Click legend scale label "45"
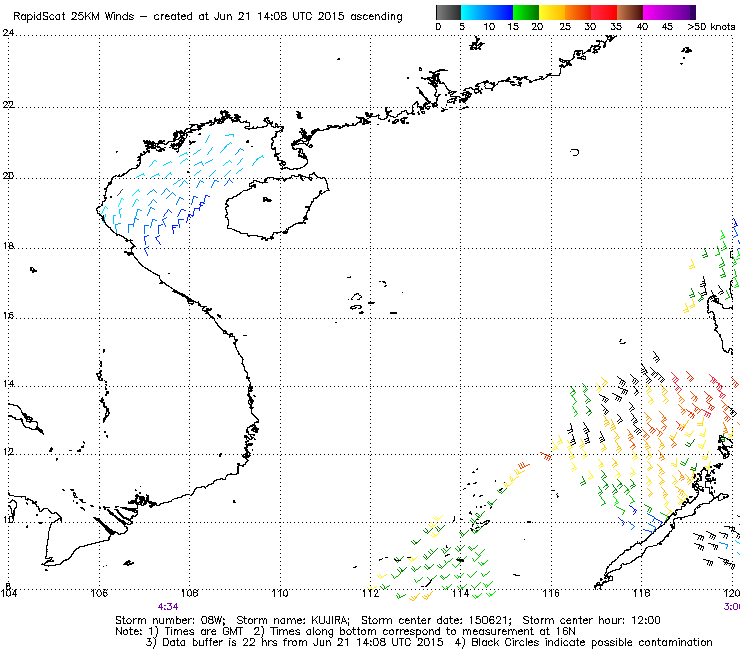Screen dimensions: 740x650 [667, 27]
